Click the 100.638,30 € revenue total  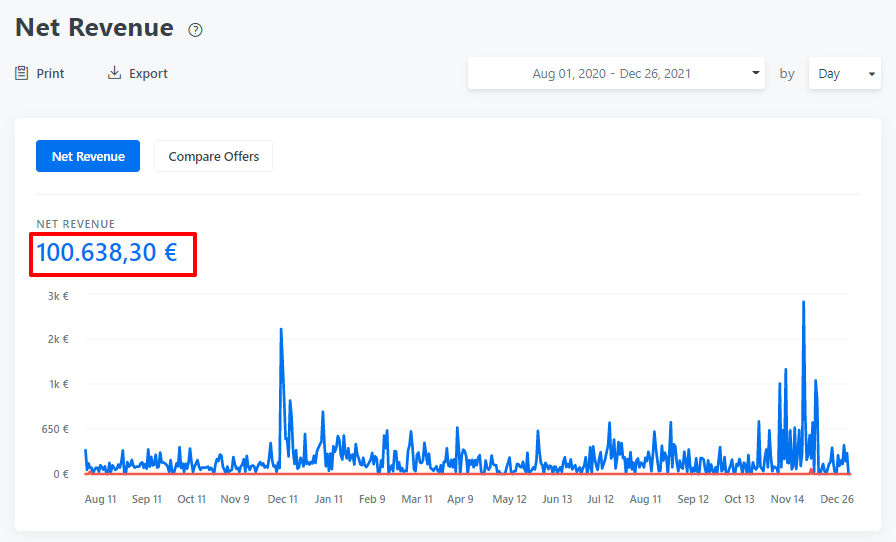click(107, 252)
